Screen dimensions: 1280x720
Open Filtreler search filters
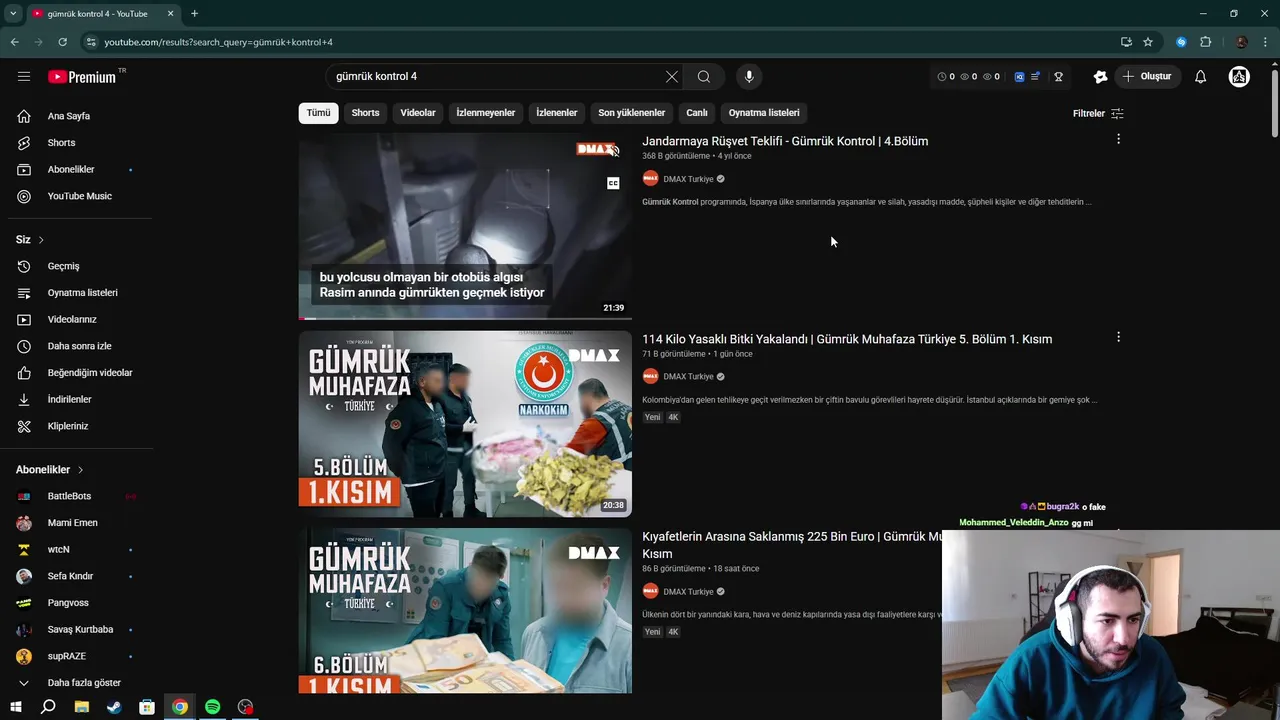tap(1098, 113)
